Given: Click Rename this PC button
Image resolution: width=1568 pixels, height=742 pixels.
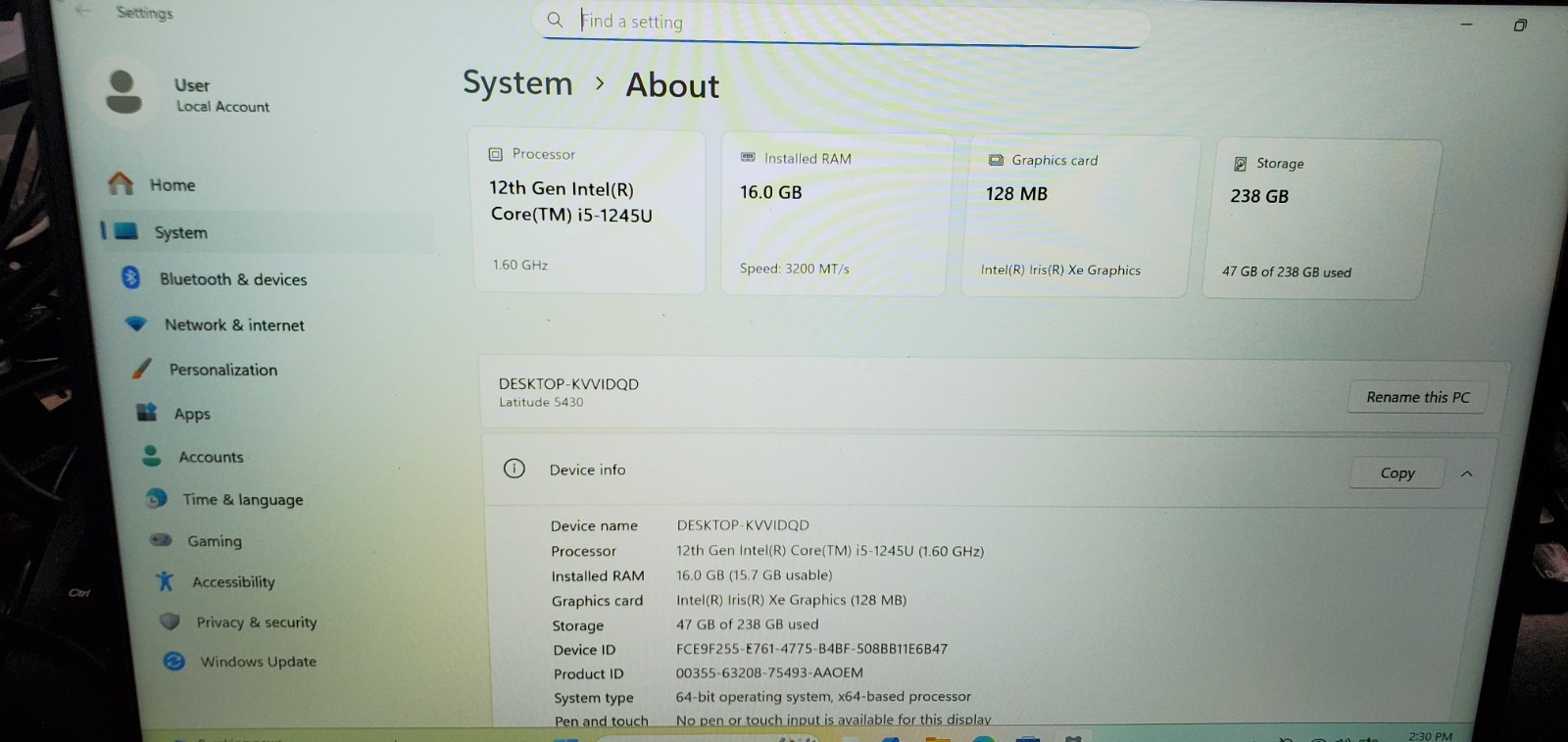Looking at the screenshot, I should coord(1418,397).
